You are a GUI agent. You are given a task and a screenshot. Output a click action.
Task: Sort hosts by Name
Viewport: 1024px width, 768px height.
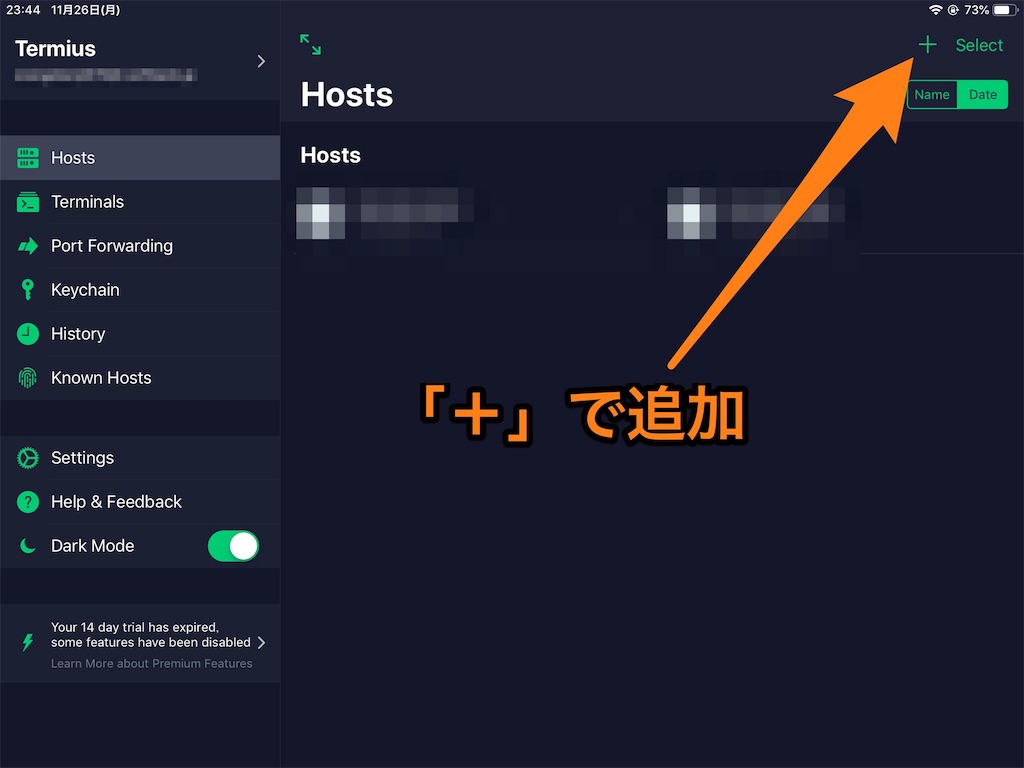932,95
